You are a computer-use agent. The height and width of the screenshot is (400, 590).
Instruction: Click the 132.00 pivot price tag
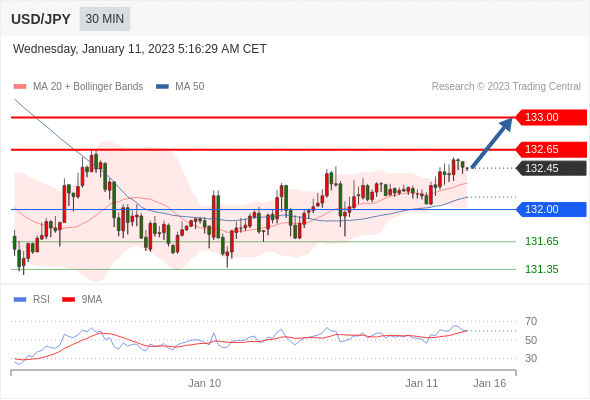[x=551, y=209]
